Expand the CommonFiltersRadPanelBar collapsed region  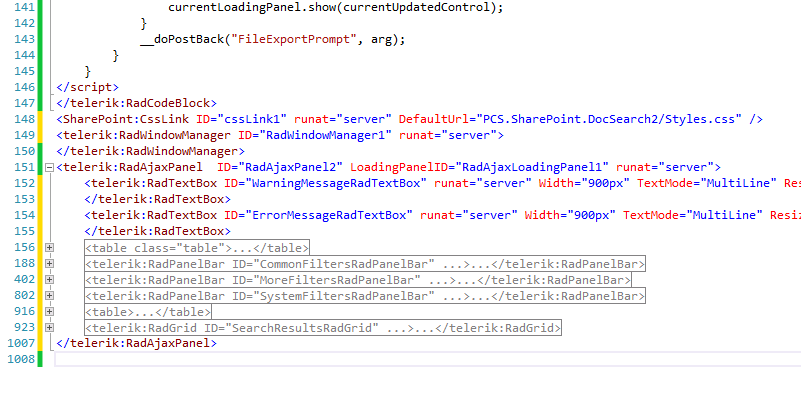point(50,264)
